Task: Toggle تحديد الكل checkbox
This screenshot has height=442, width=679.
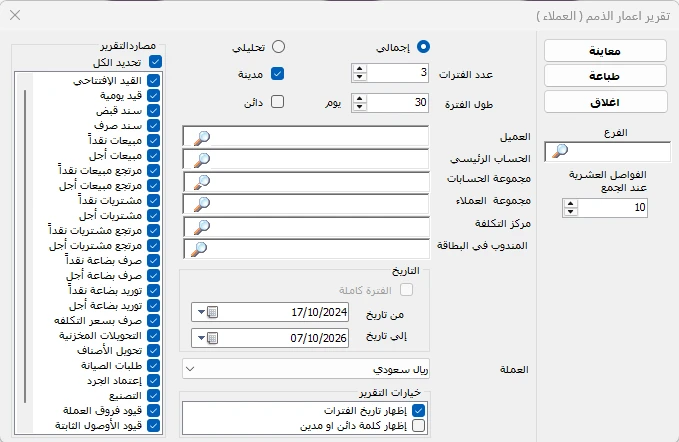Action: point(155,61)
